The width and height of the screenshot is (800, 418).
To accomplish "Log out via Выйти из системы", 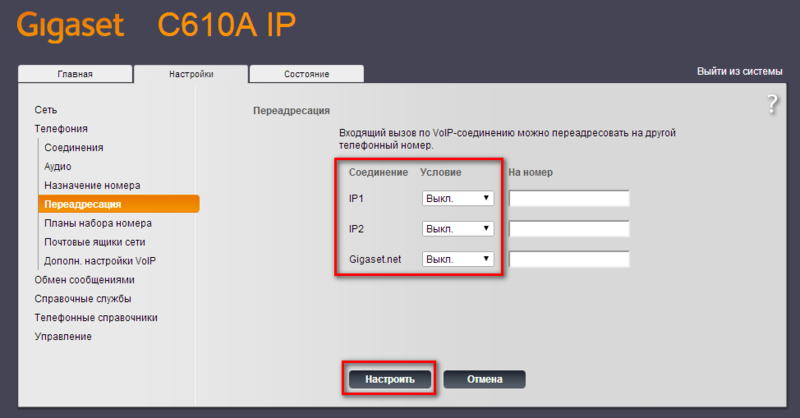I will pyautogui.click(x=739, y=71).
